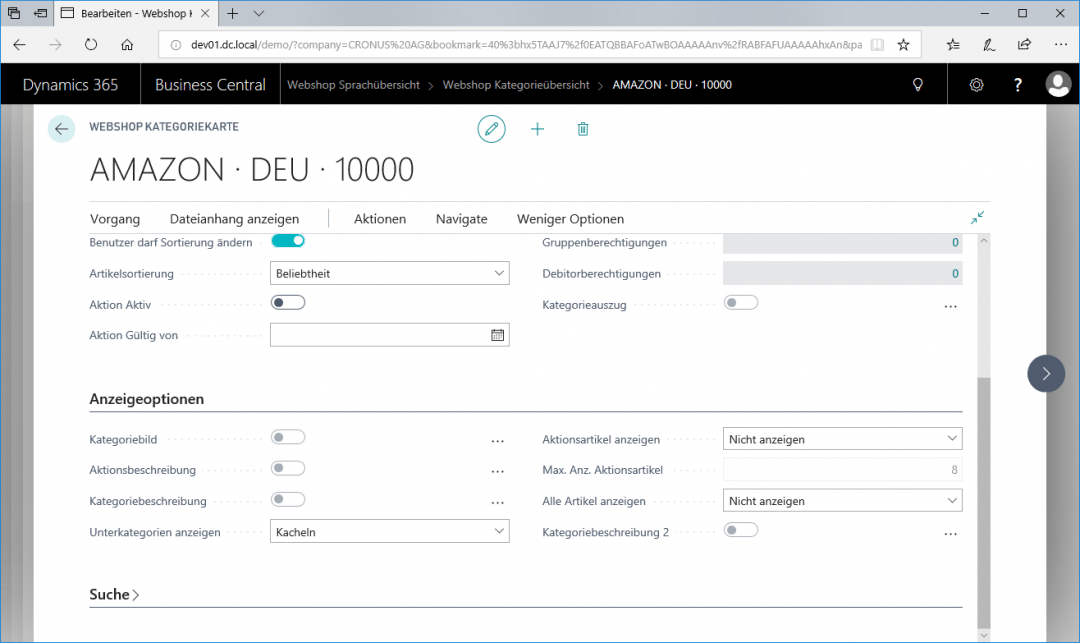Expand the Suche section
This screenshot has width=1080, height=643.
pos(114,594)
